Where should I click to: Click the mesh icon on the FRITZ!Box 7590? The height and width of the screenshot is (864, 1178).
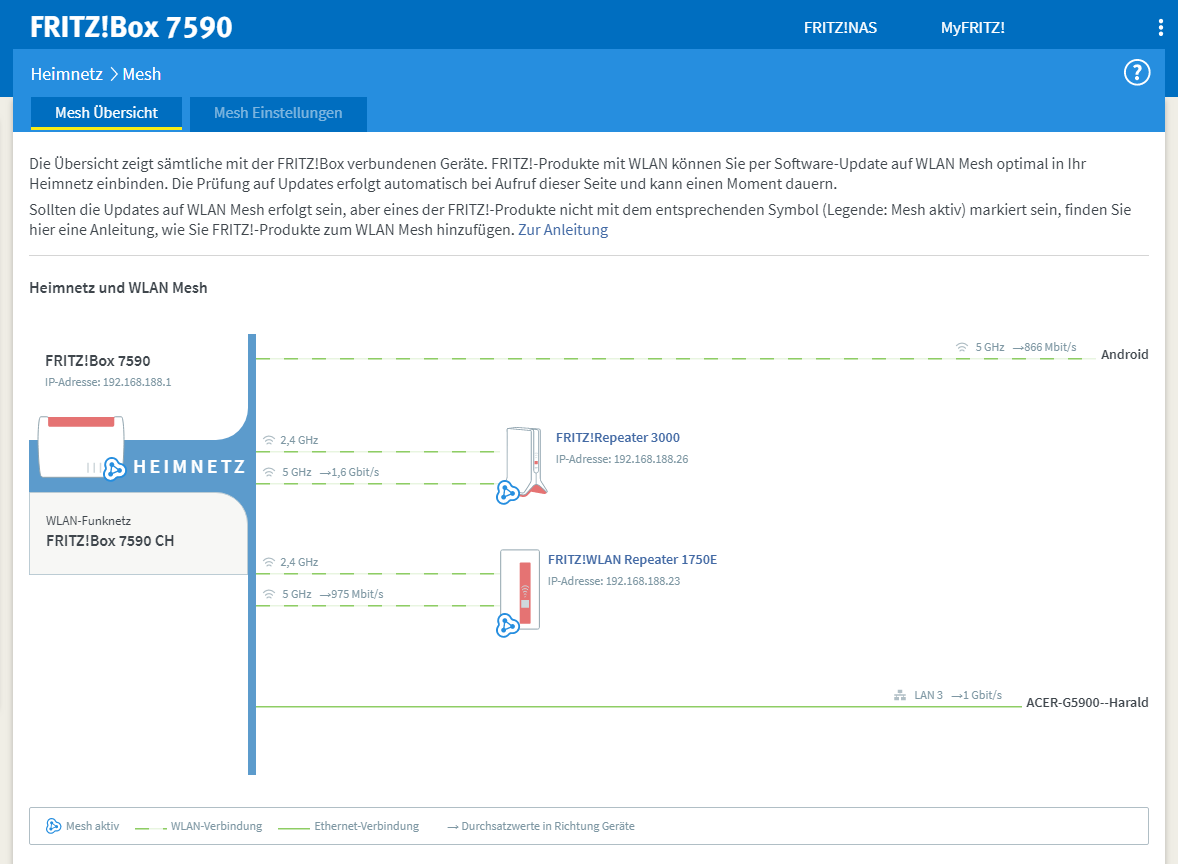coord(114,469)
